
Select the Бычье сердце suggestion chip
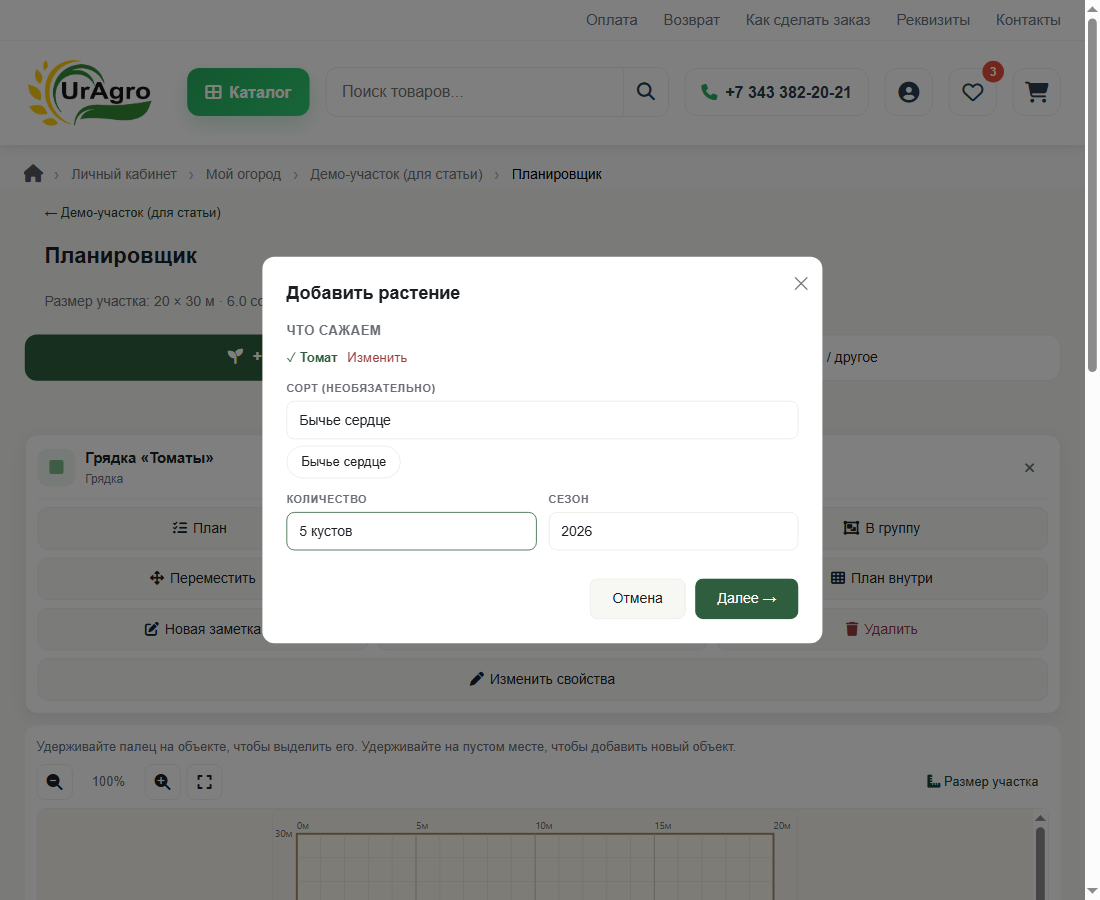343,462
